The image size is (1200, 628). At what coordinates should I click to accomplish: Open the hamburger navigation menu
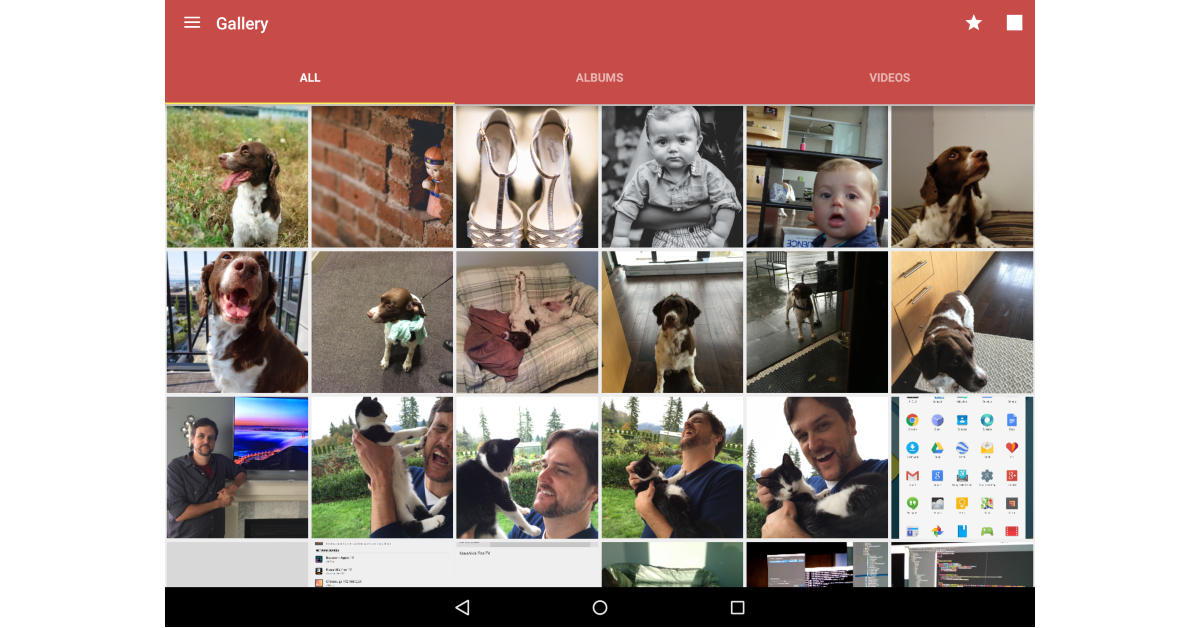coord(192,23)
